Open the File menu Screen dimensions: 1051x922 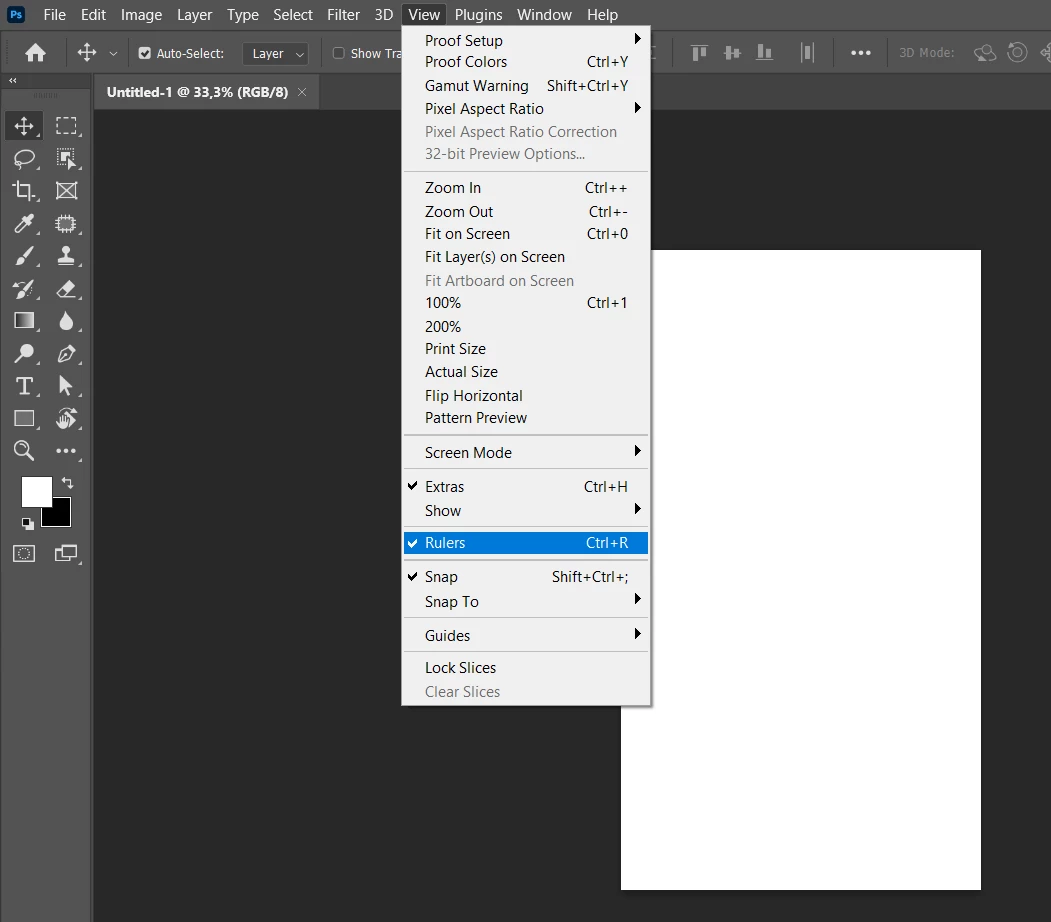point(54,15)
